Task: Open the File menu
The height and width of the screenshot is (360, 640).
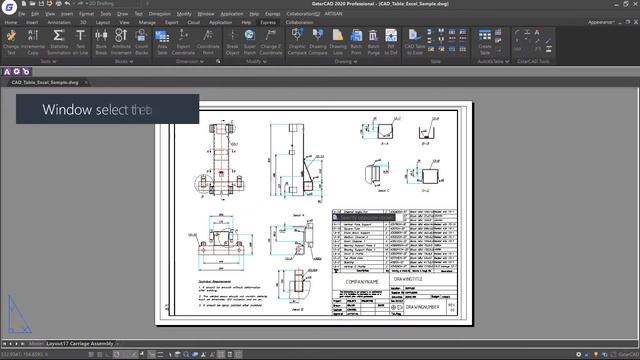Action: [21, 14]
